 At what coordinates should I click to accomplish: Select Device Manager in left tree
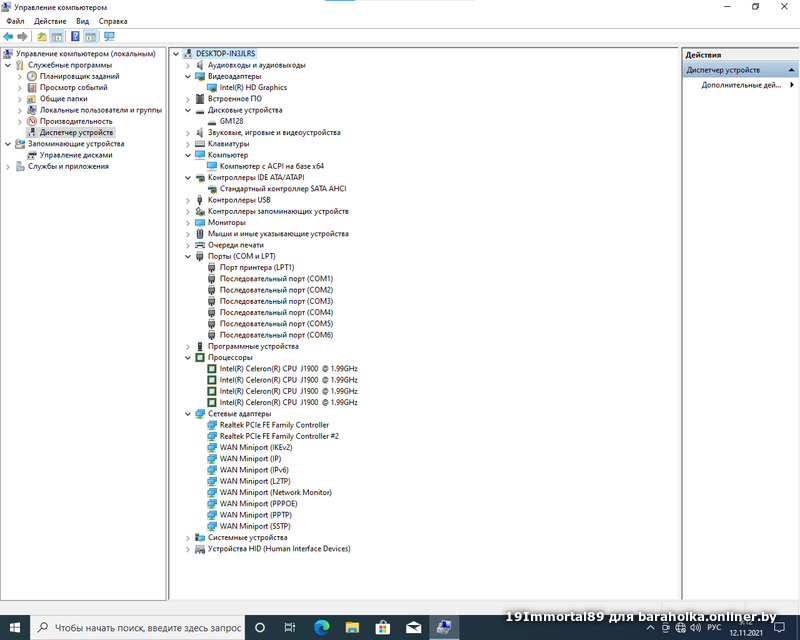77,133
